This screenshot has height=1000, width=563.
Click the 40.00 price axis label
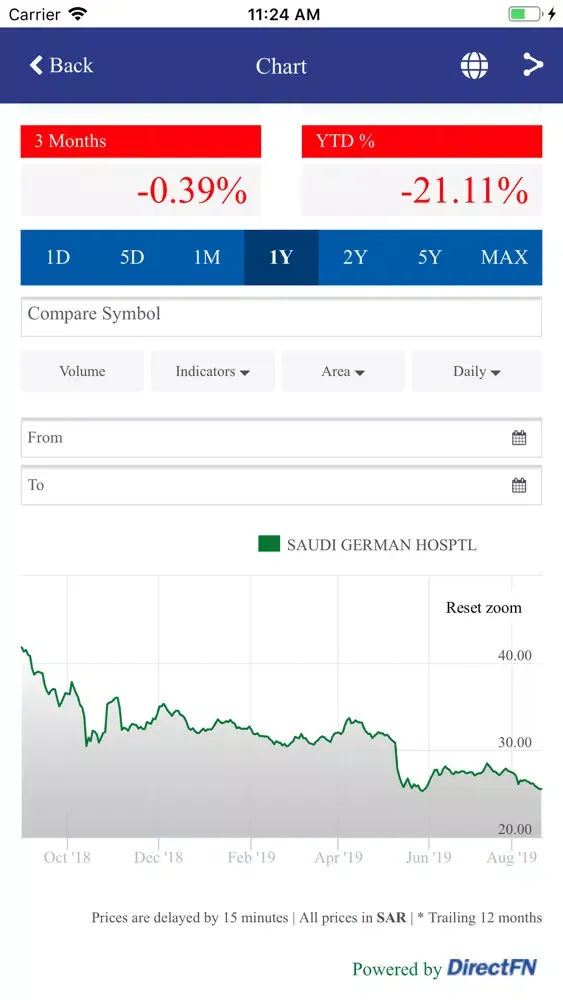pos(515,656)
